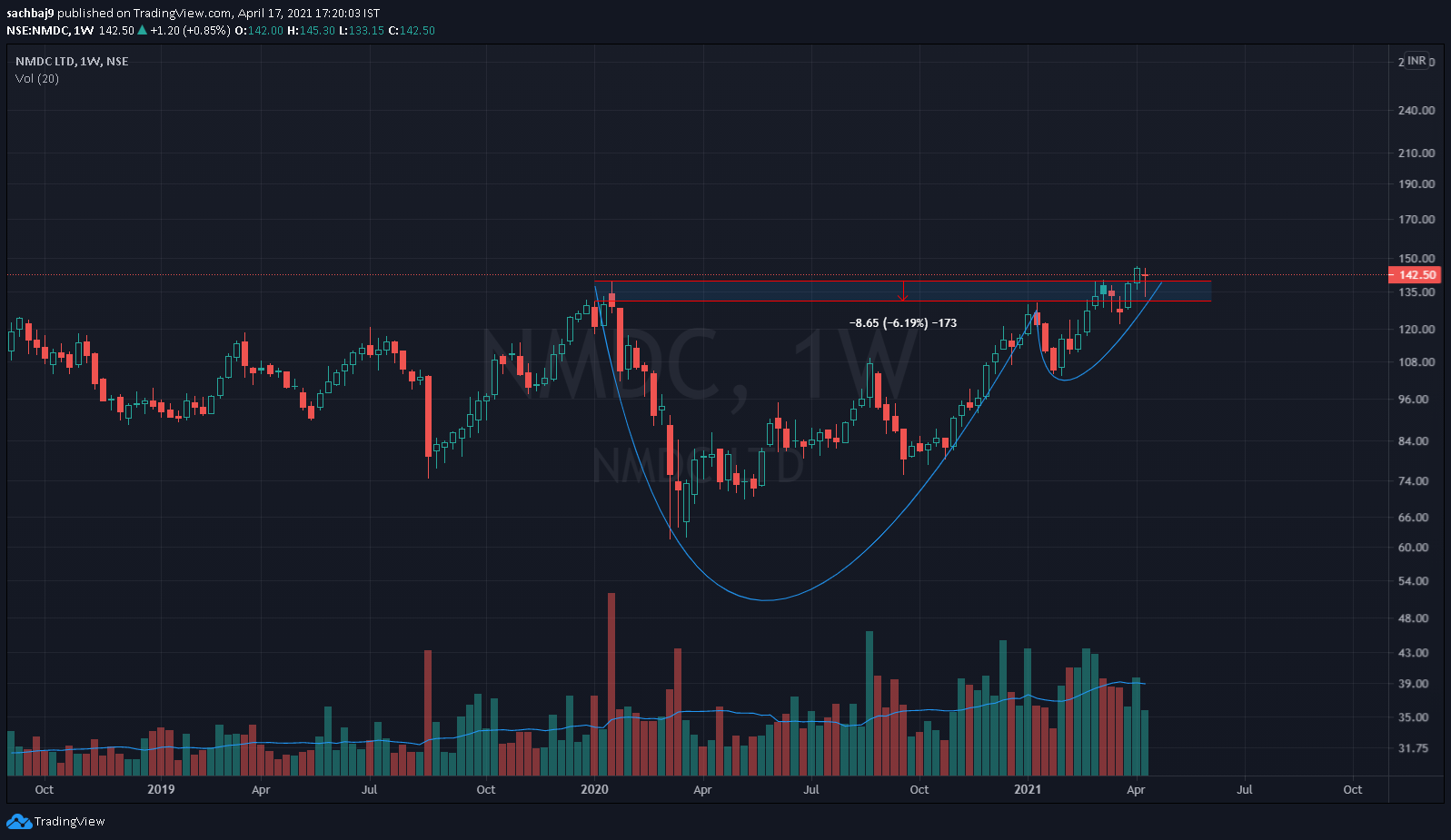The image size is (1451, 840).
Task: Click the high value H:145.30 in header
Action: [312, 30]
